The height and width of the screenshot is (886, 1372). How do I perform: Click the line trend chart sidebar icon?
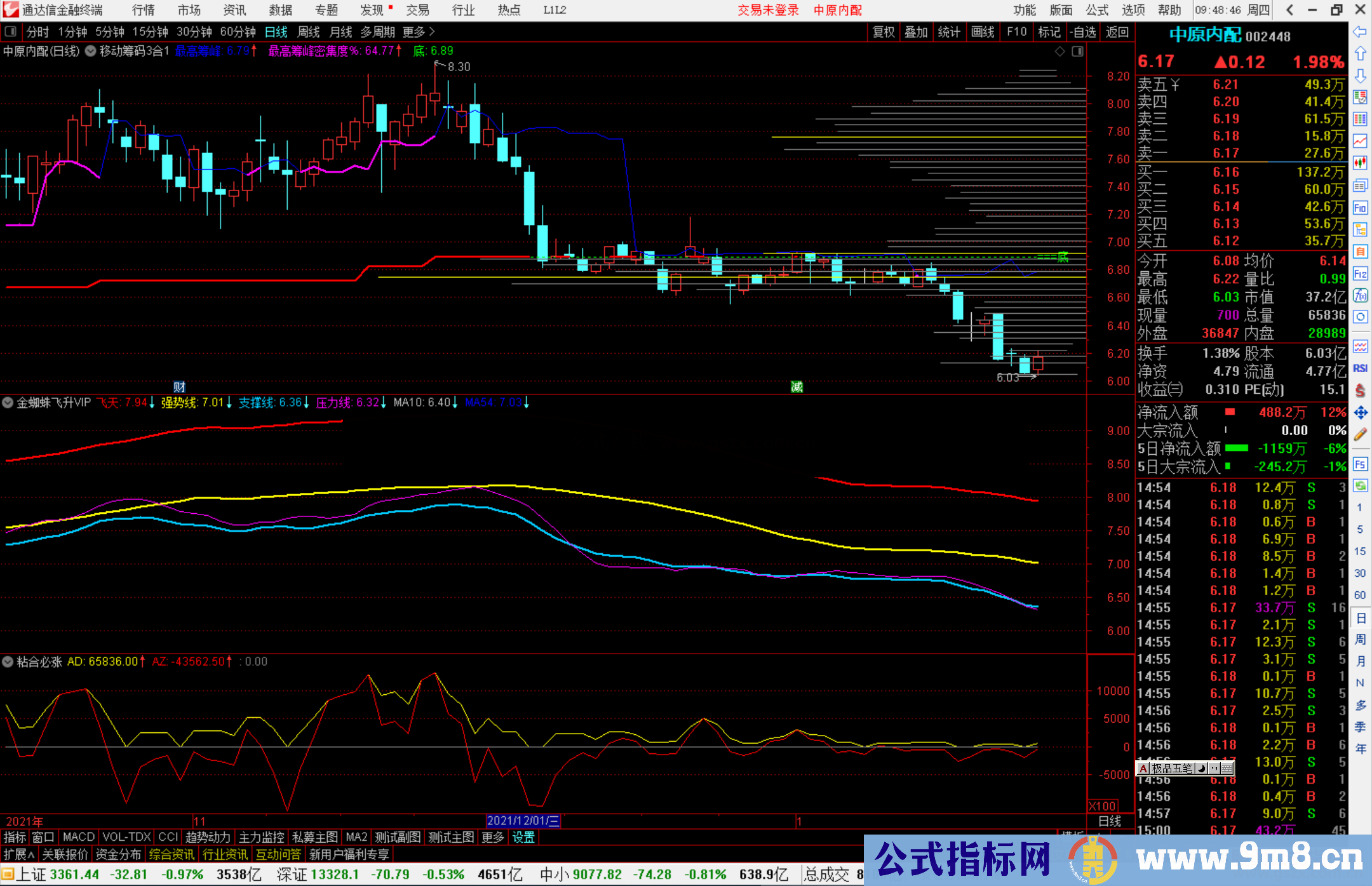[1360, 141]
